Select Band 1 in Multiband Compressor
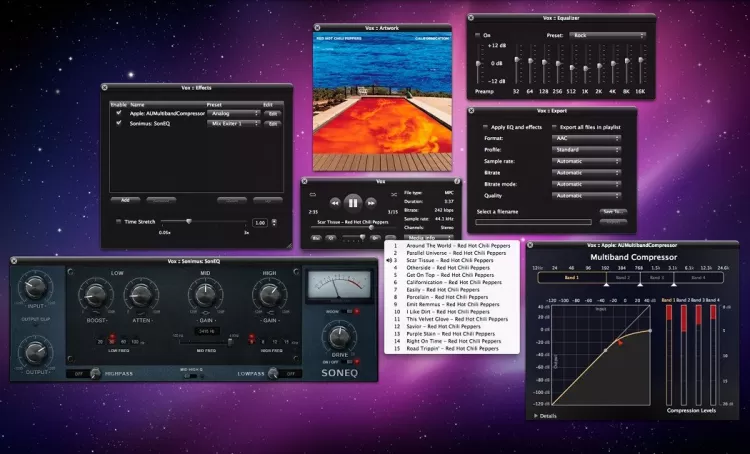Viewport: 750px width, 454px height. coord(570,277)
